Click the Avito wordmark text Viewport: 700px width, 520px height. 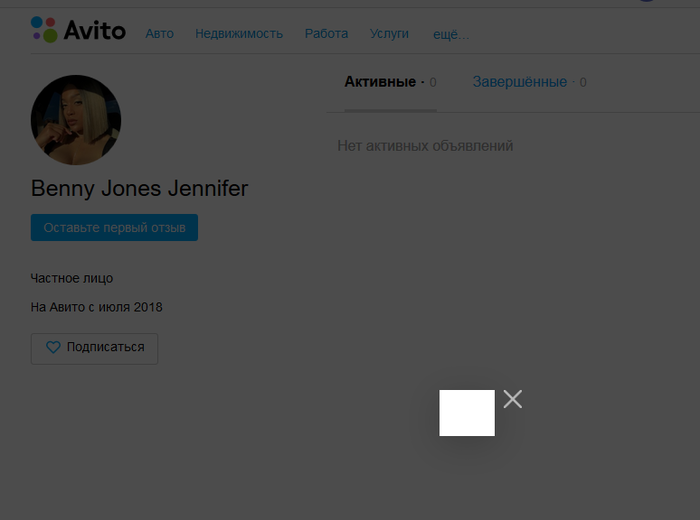(95, 31)
